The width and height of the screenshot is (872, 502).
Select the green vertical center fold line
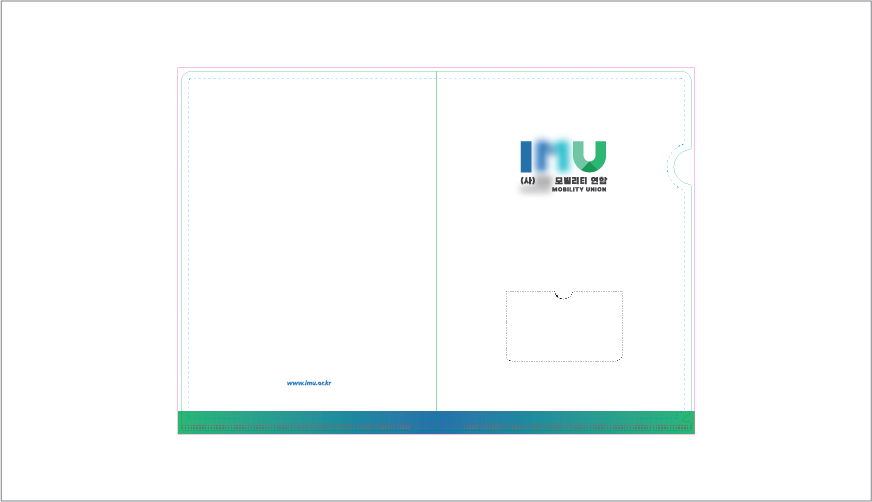437,250
